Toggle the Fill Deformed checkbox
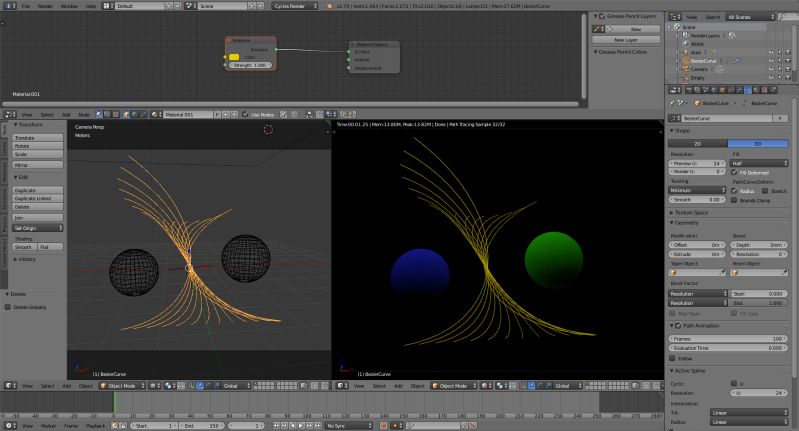 tap(734, 173)
